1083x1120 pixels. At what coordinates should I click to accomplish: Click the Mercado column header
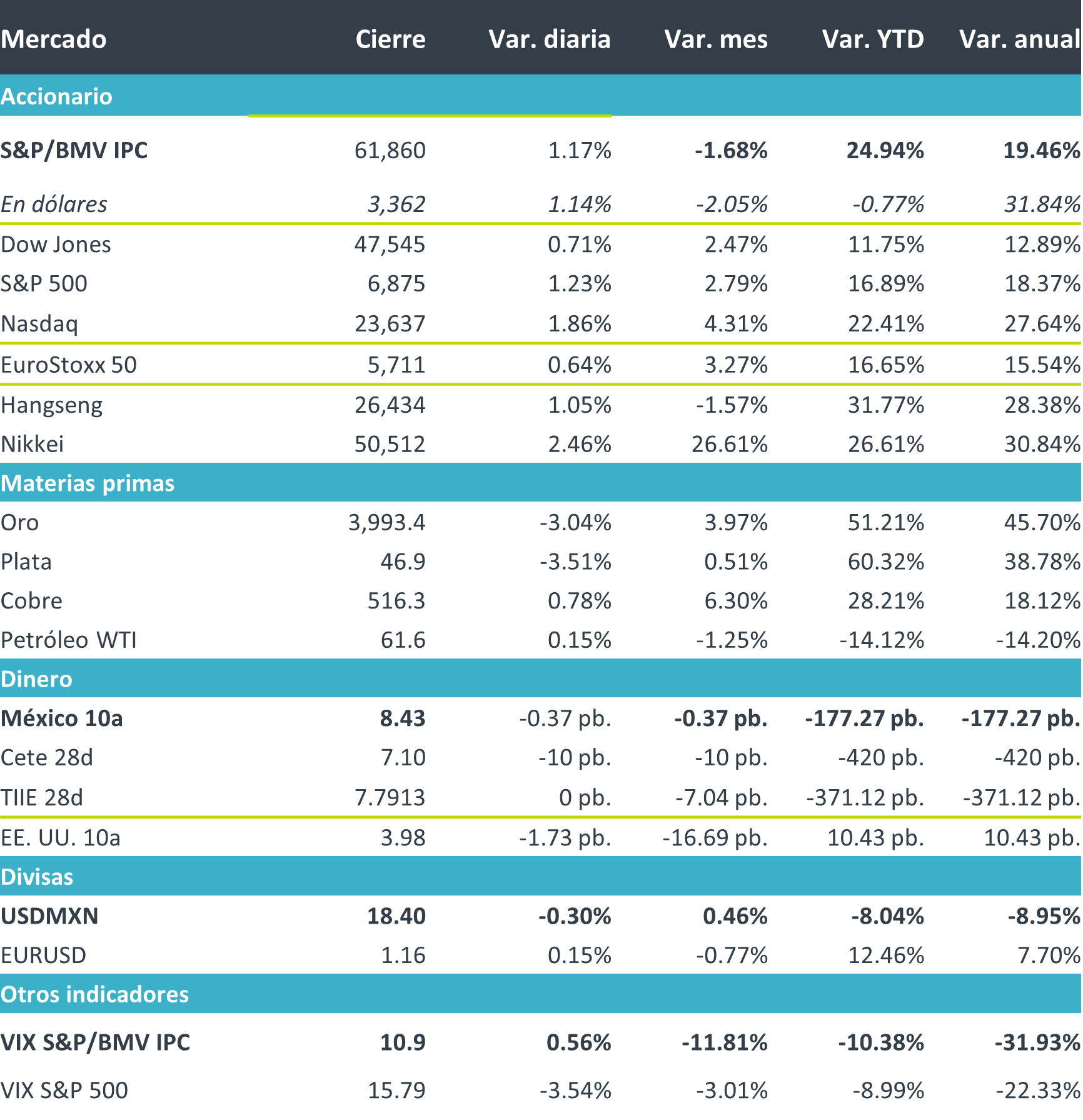[54, 39]
